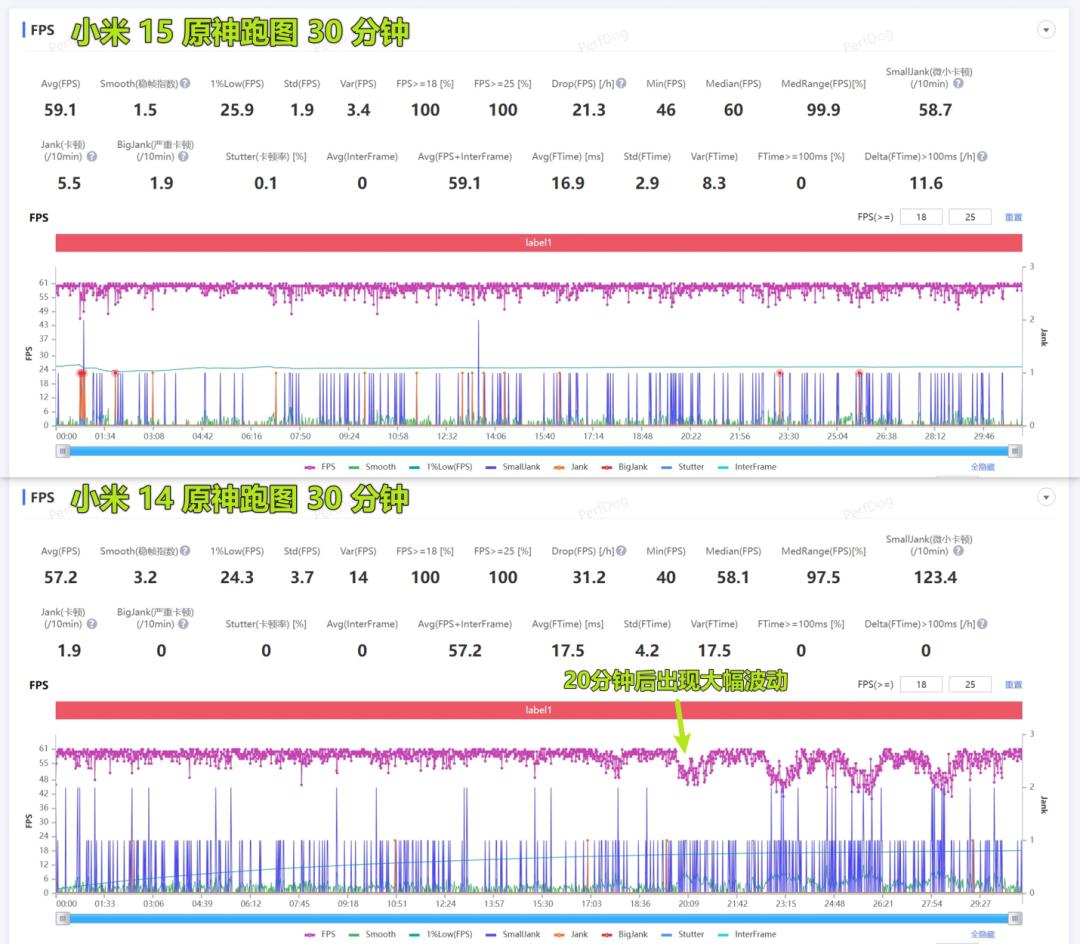Screen dimensions: 1080x944
Task: Click FPS threshold field showing 18 in top chart
Action: [x=921, y=217]
